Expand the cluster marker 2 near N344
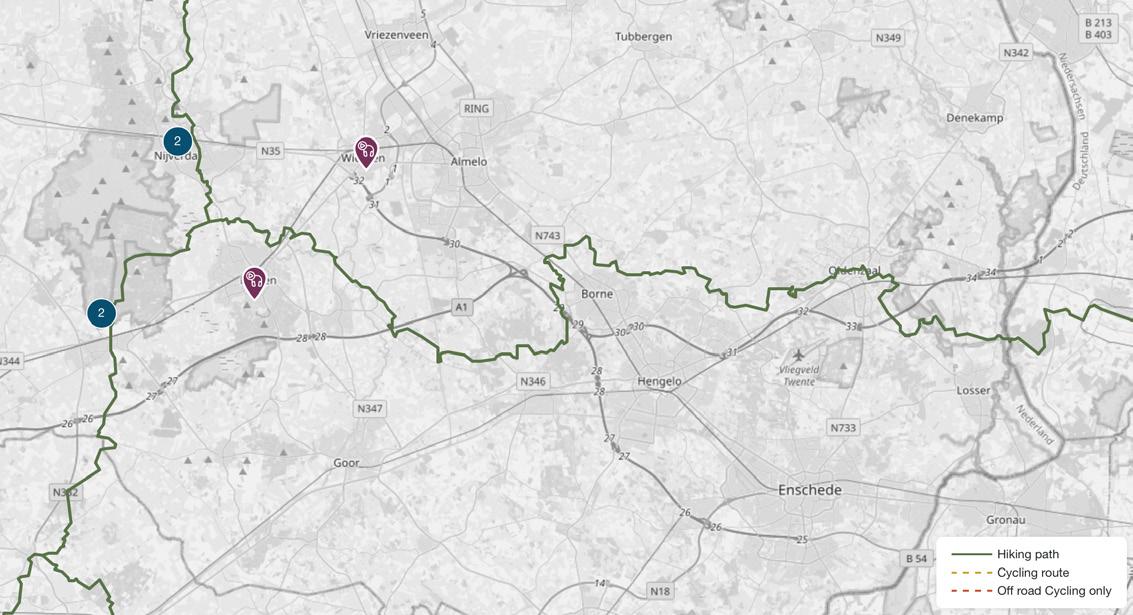Screen dimensions: 1133x615 [x=101, y=313]
